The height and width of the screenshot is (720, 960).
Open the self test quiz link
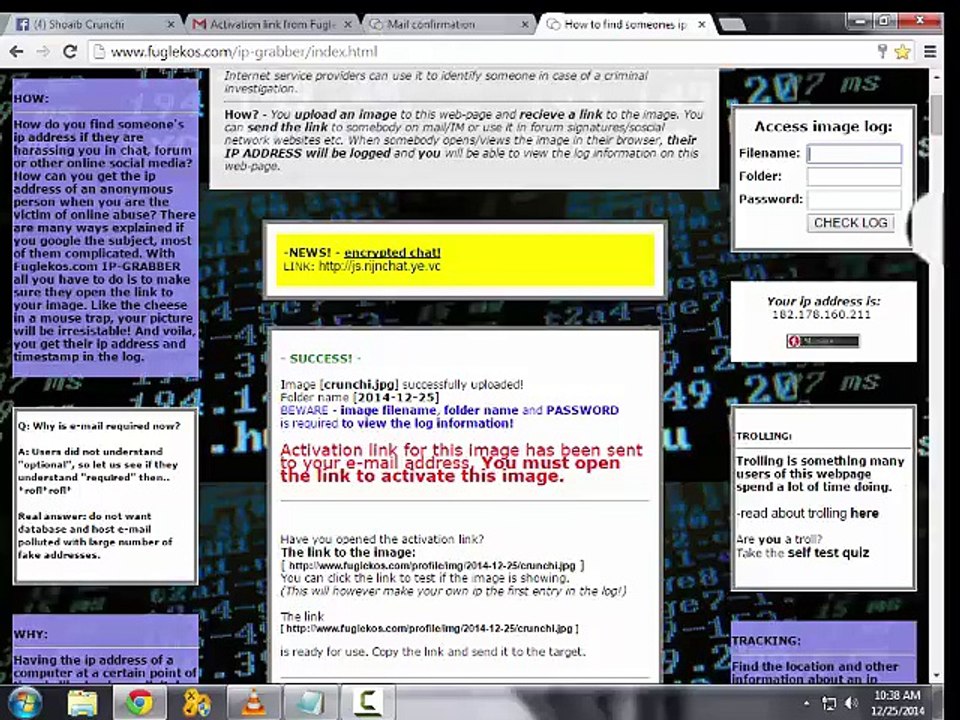click(828, 553)
